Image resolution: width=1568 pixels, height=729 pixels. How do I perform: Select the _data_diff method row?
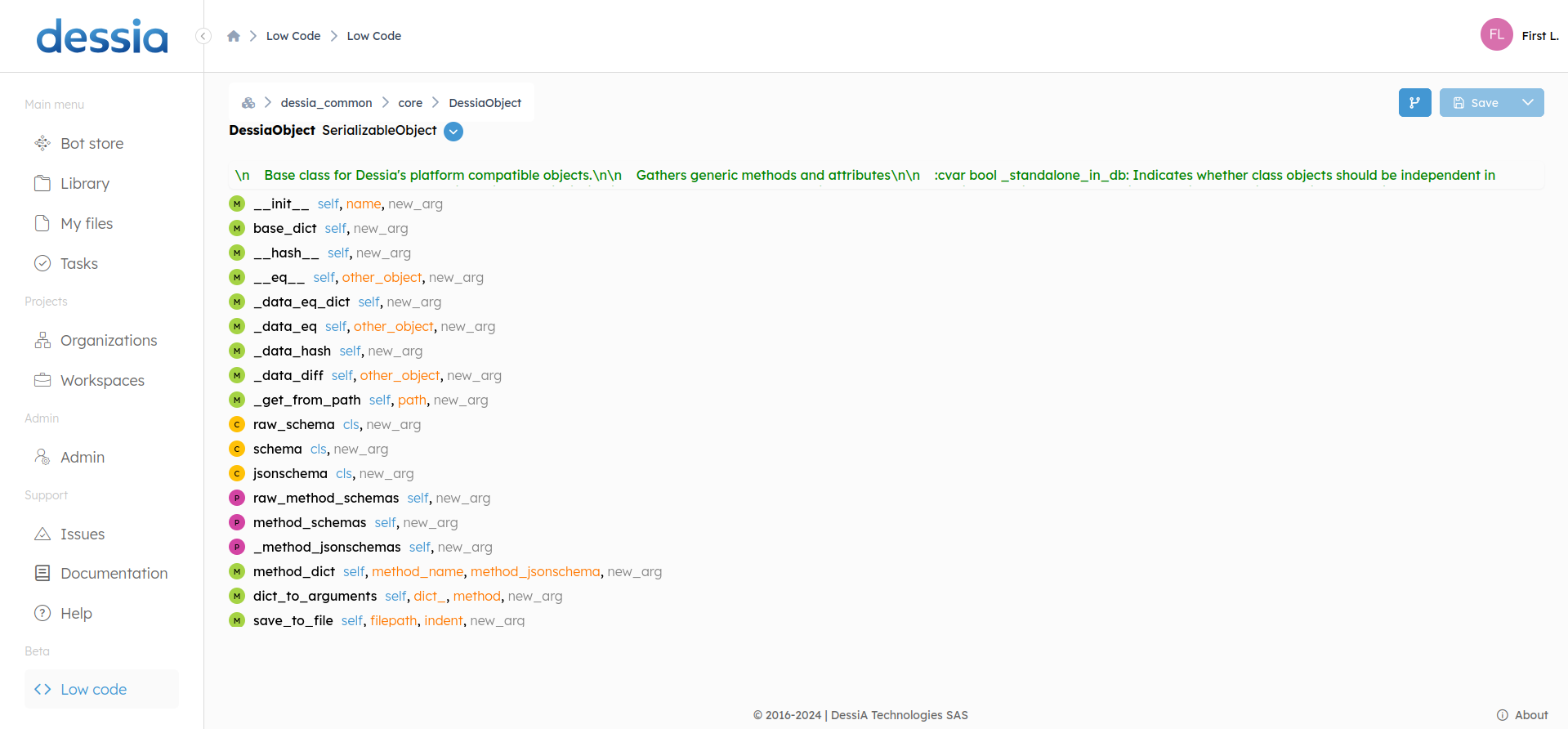tap(365, 375)
